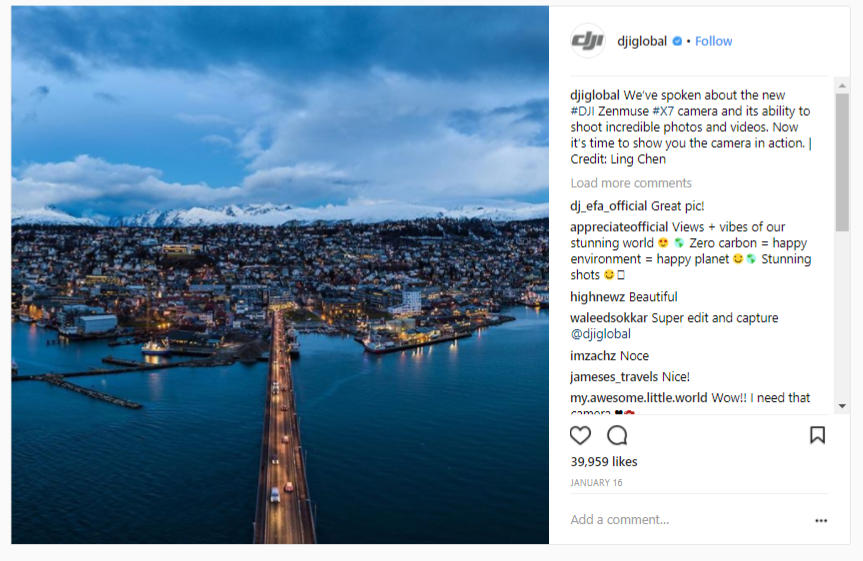
Task: Open the @djiglobal mention link
Action: 600,334
